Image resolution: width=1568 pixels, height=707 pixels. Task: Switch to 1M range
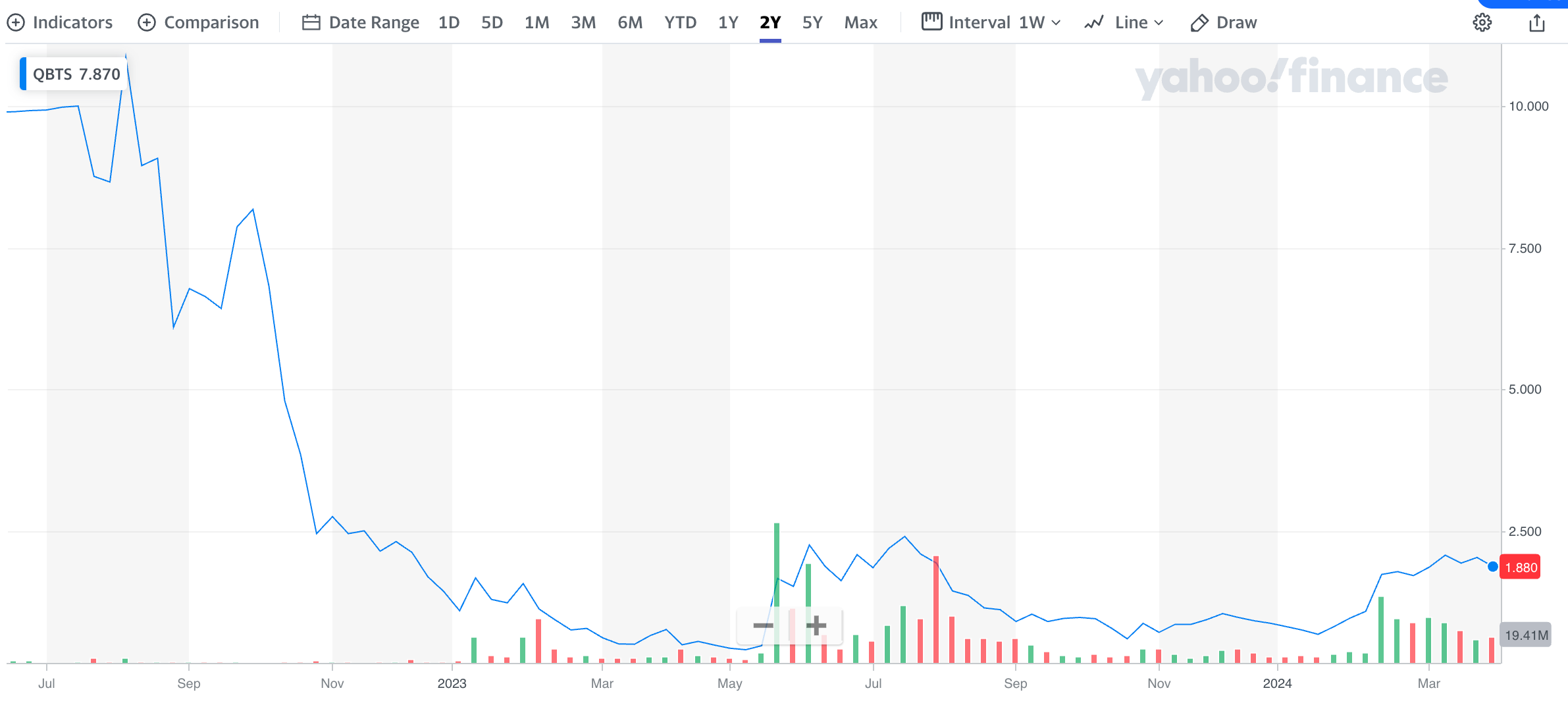[536, 22]
